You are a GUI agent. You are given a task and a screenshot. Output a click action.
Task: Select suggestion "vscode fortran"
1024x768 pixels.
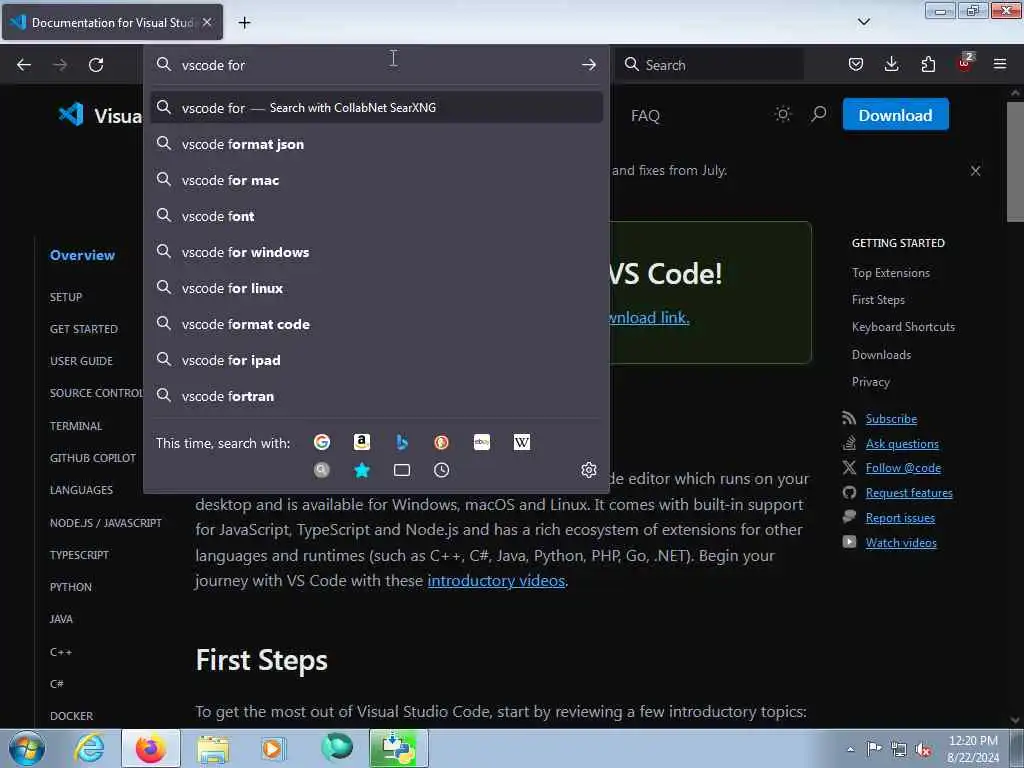point(377,396)
